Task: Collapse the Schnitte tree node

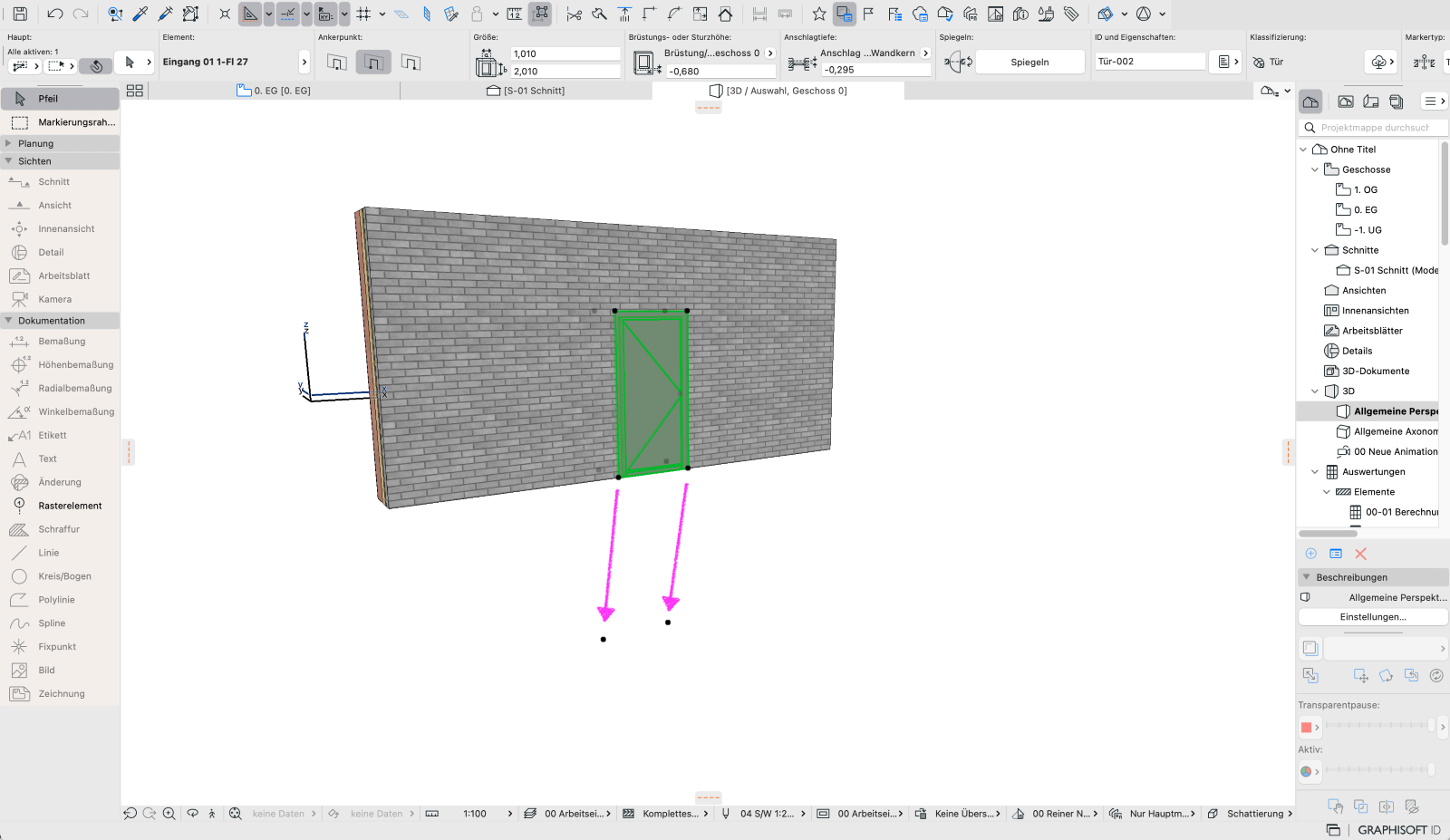Action: click(x=1315, y=250)
